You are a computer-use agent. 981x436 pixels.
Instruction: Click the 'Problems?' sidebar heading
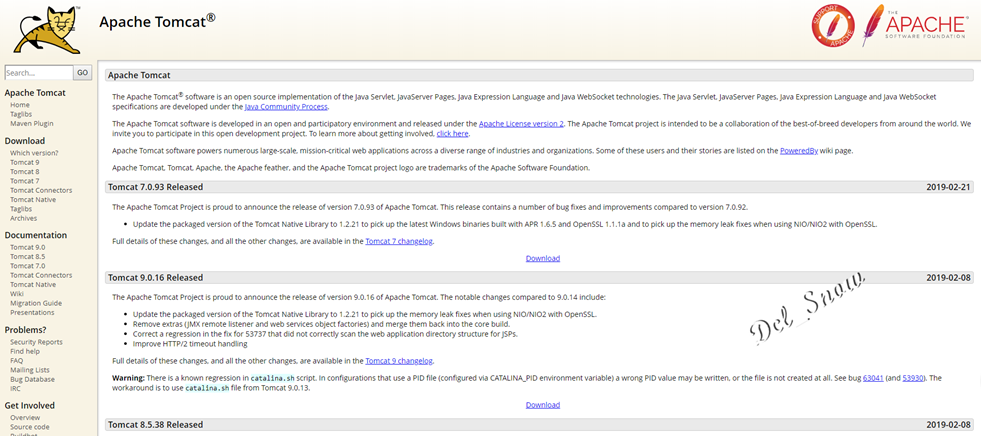(26, 330)
